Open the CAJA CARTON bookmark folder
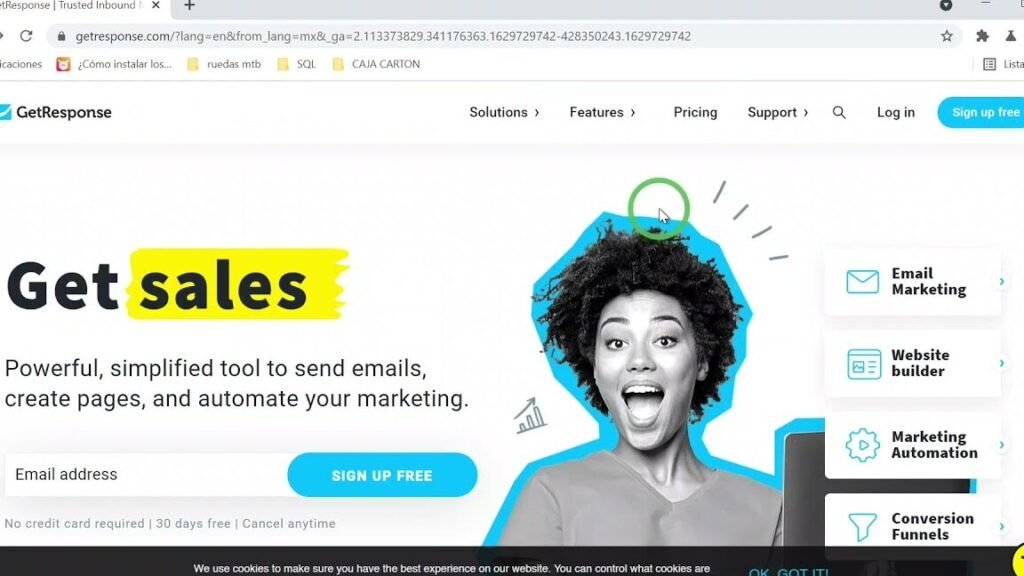The height and width of the screenshot is (576, 1024). (376, 64)
